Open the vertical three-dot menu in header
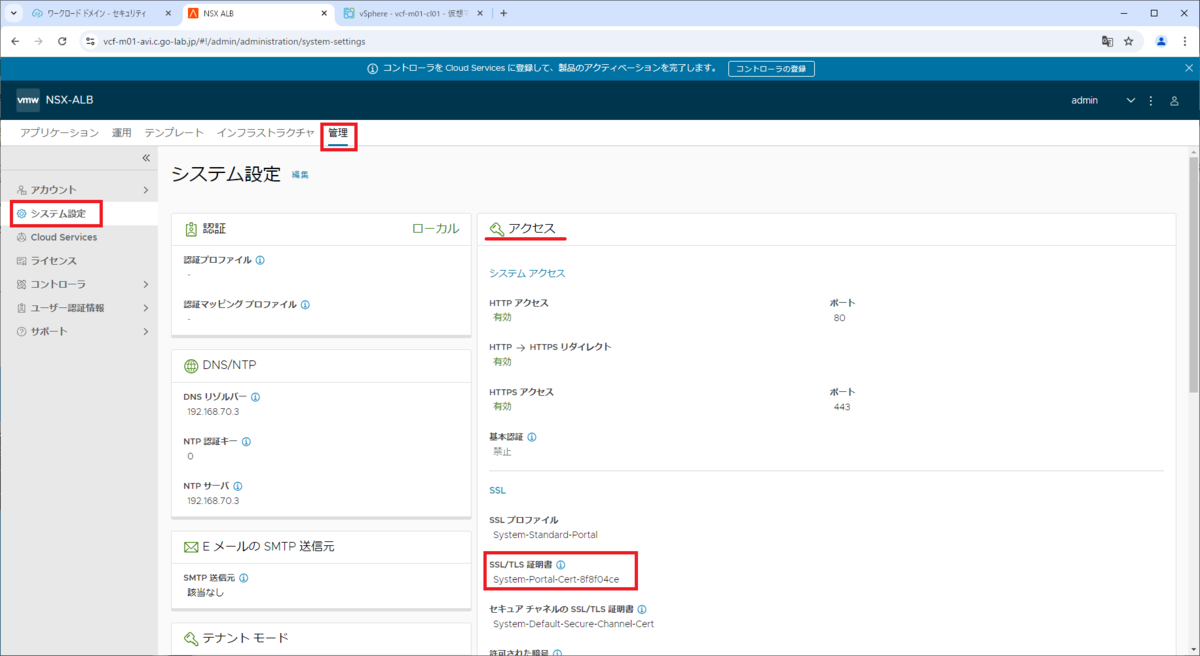 (1151, 101)
